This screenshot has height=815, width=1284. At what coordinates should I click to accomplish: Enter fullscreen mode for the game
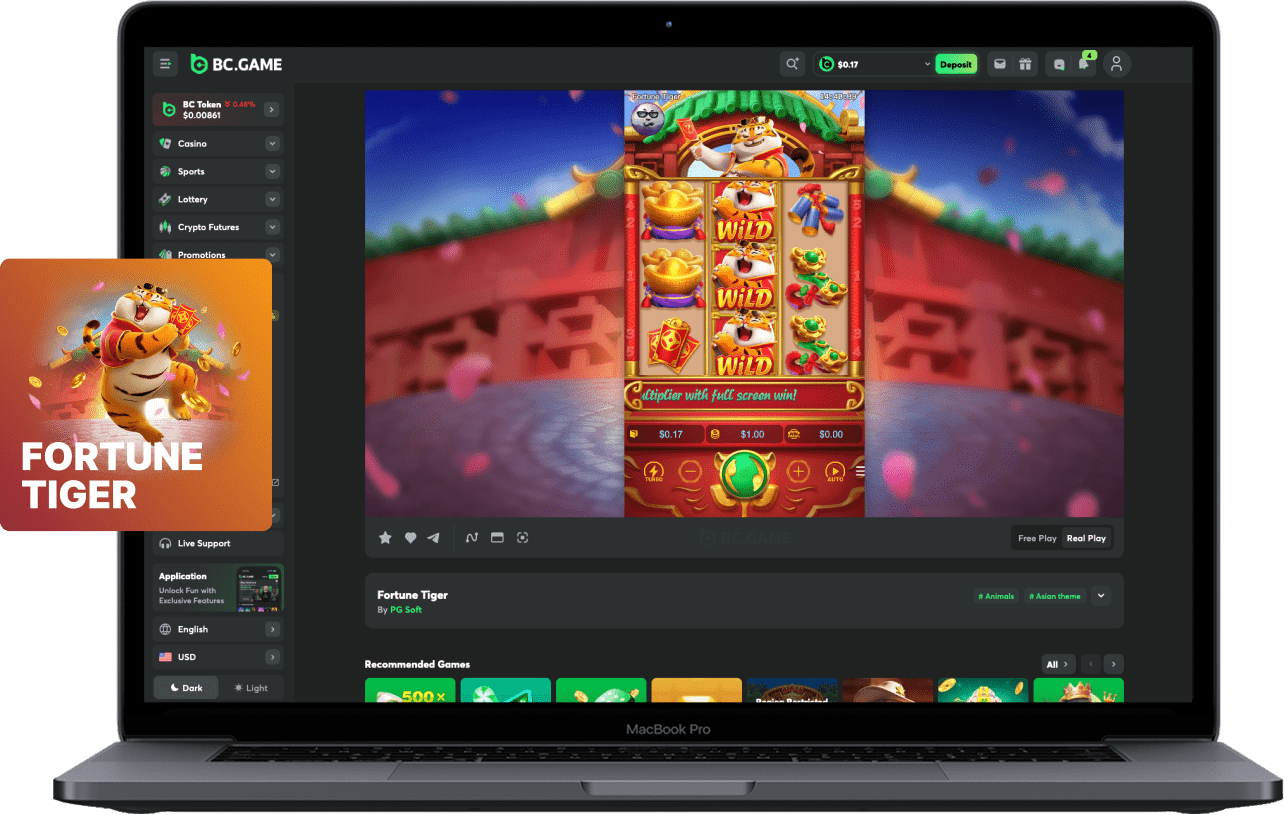tap(522, 538)
